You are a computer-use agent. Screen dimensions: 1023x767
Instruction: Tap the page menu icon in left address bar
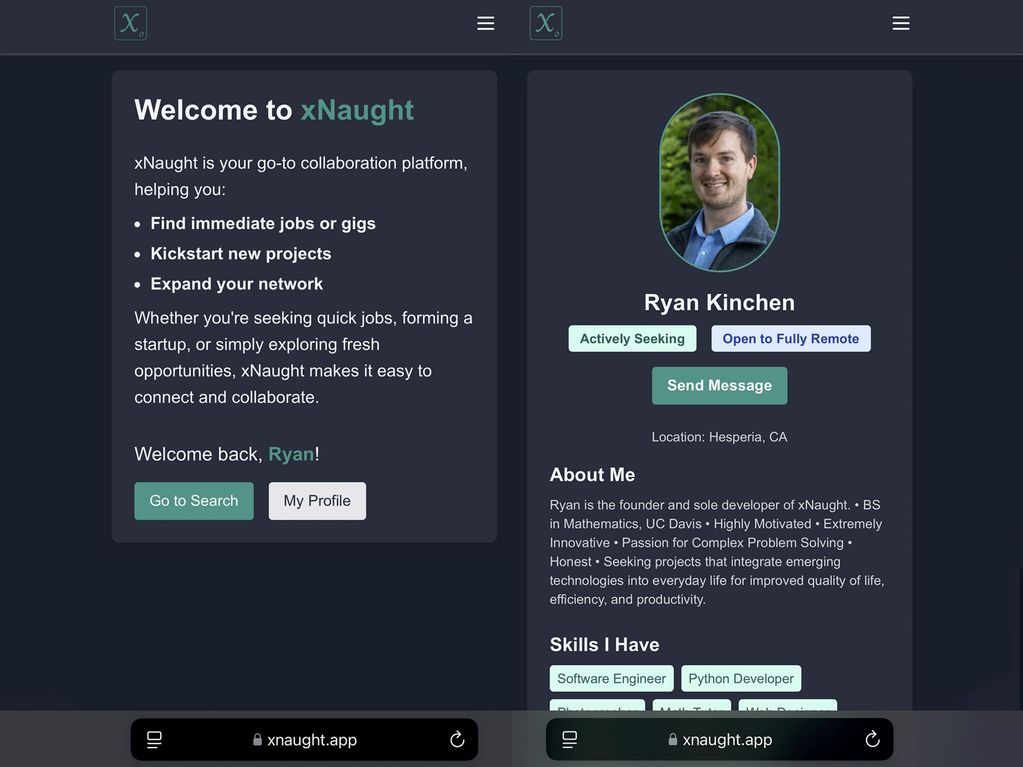click(x=154, y=740)
